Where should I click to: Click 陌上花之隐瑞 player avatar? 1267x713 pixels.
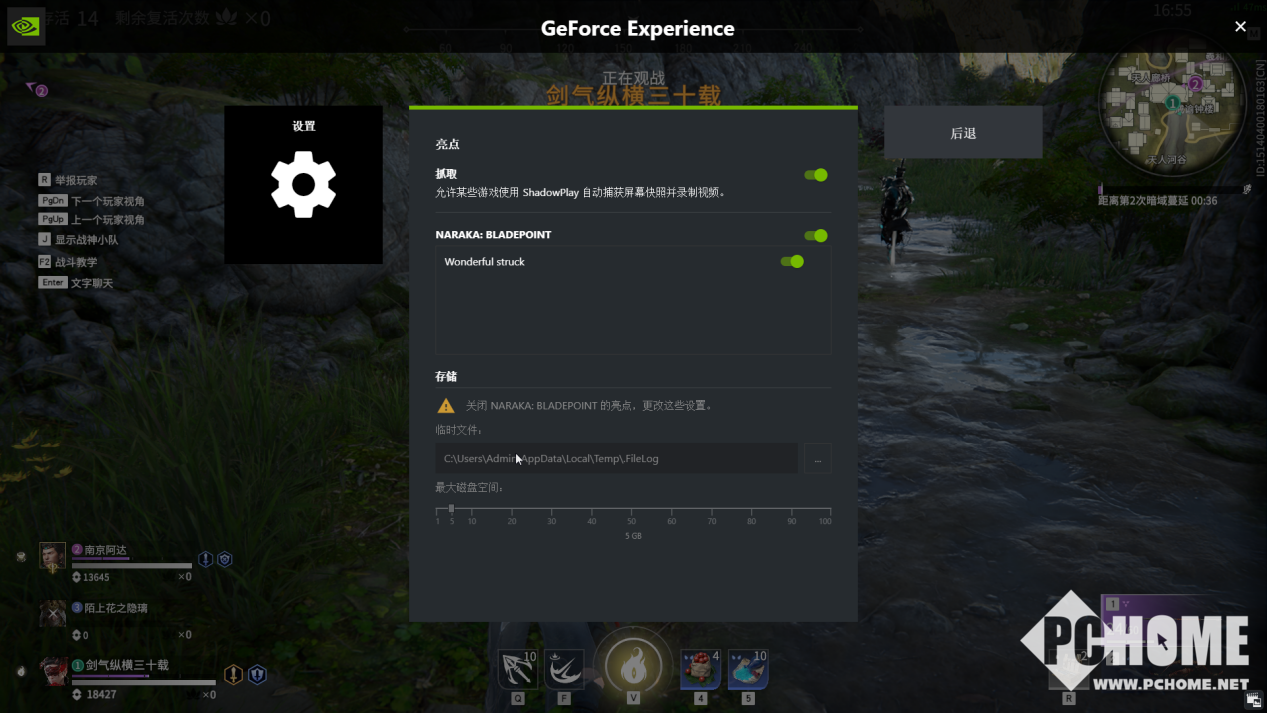[x=52, y=614]
